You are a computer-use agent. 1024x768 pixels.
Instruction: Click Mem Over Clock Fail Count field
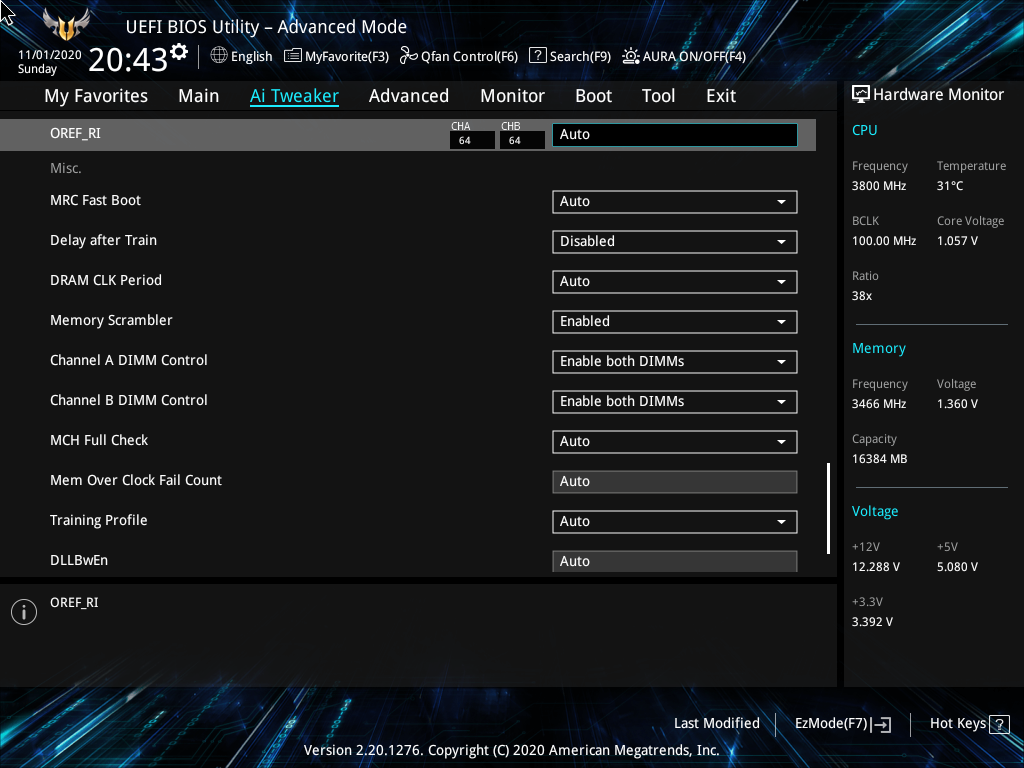675,482
